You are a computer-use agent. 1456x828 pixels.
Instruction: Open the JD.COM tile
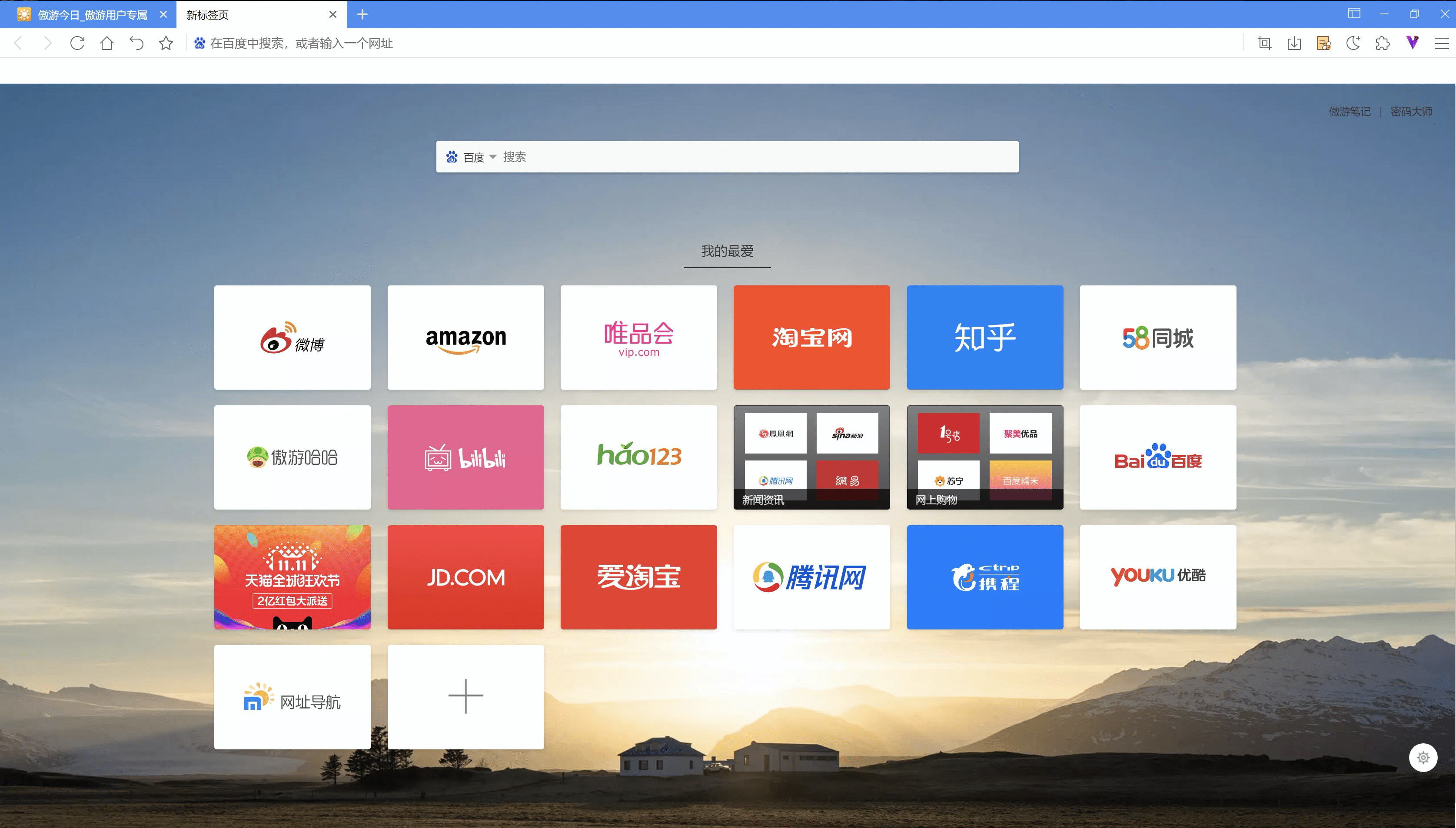coord(465,577)
